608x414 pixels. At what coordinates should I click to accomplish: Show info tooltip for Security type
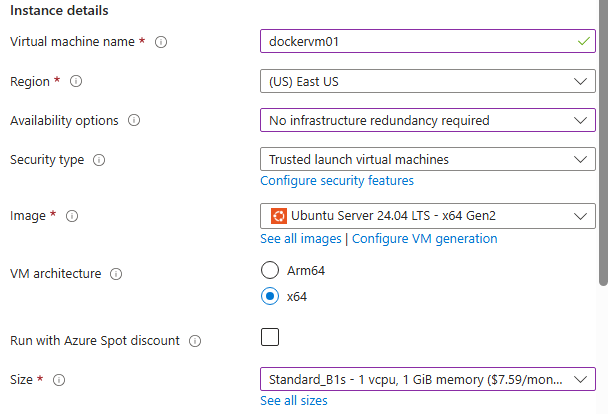pyautogui.click(x=99, y=160)
